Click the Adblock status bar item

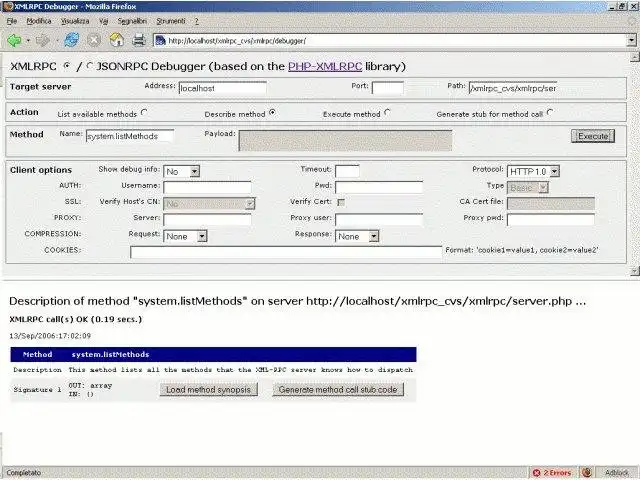click(617, 473)
